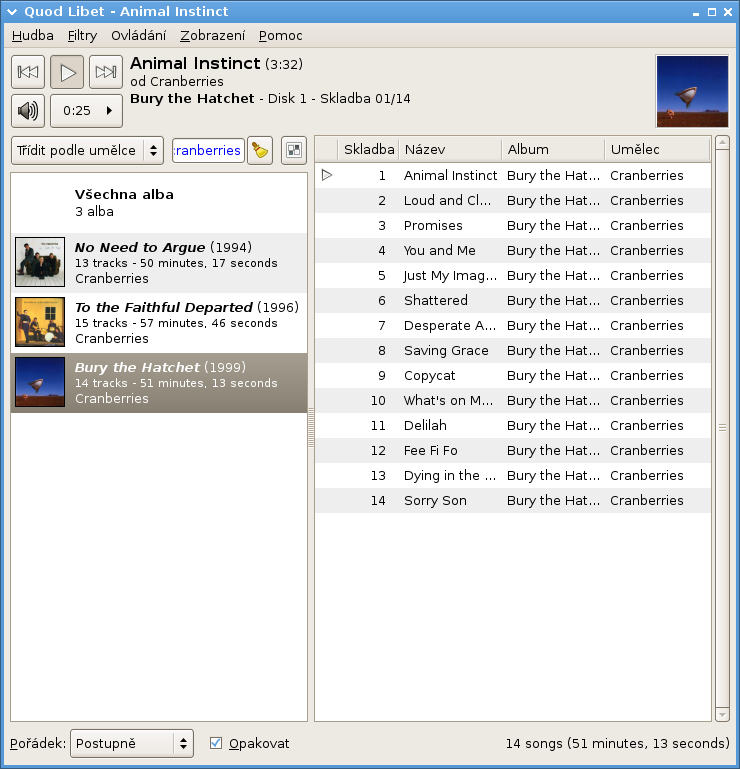
Task: Sort by the Skladba column header
Action: [368, 150]
